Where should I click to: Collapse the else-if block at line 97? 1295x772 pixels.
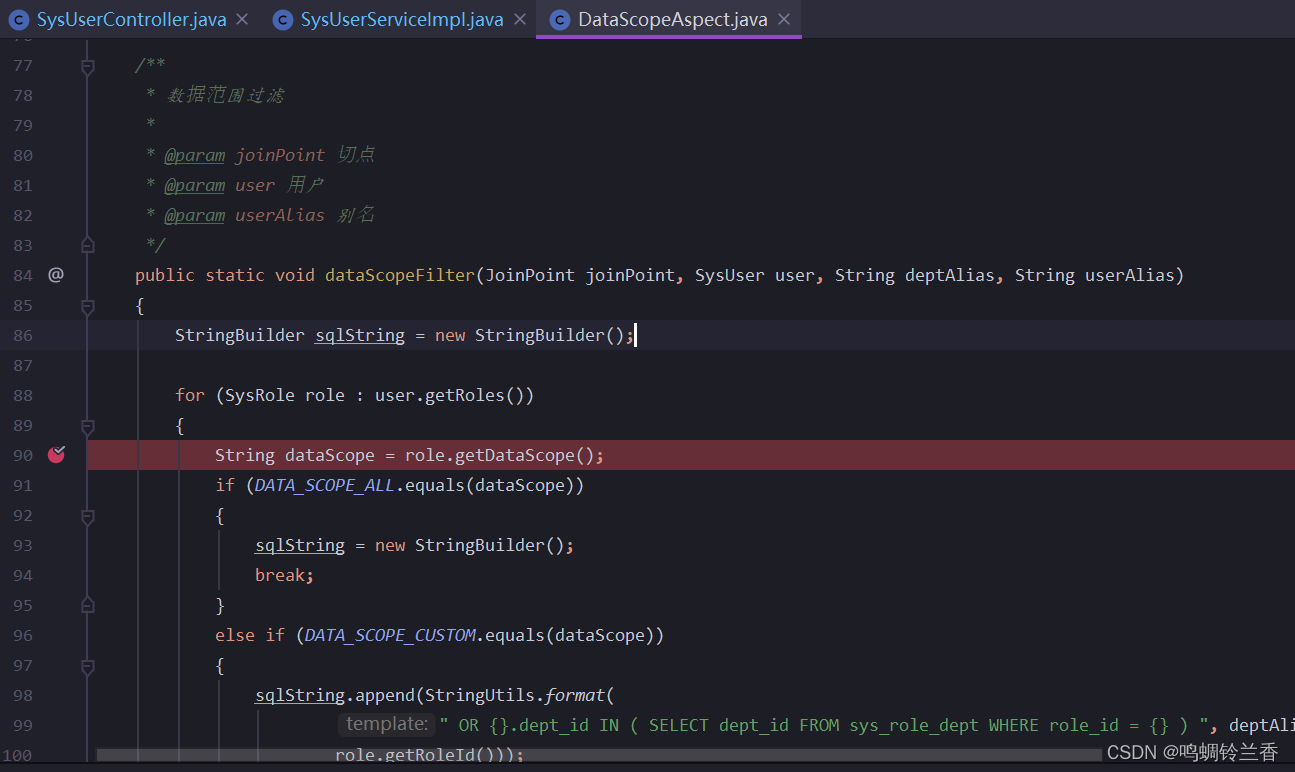pyautogui.click(x=88, y=666)
